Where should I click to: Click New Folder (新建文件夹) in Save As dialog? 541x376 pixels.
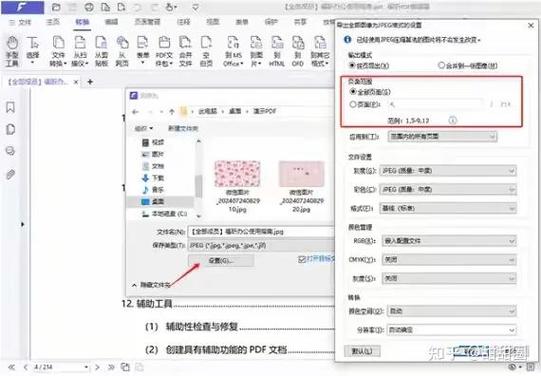(x=183, y=128)
